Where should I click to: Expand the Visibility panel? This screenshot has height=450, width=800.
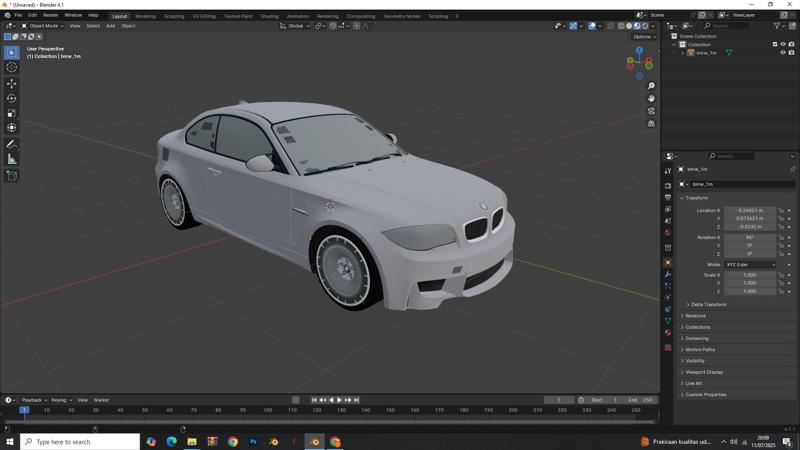point(693,361)
